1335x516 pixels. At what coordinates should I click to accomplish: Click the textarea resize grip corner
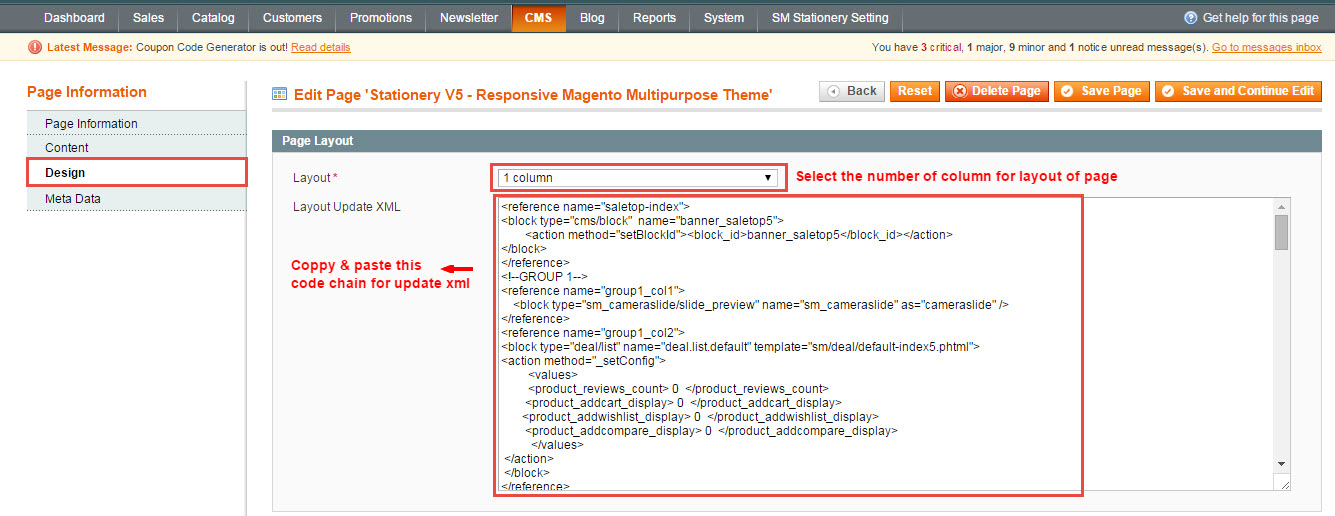pos(1284,484)
